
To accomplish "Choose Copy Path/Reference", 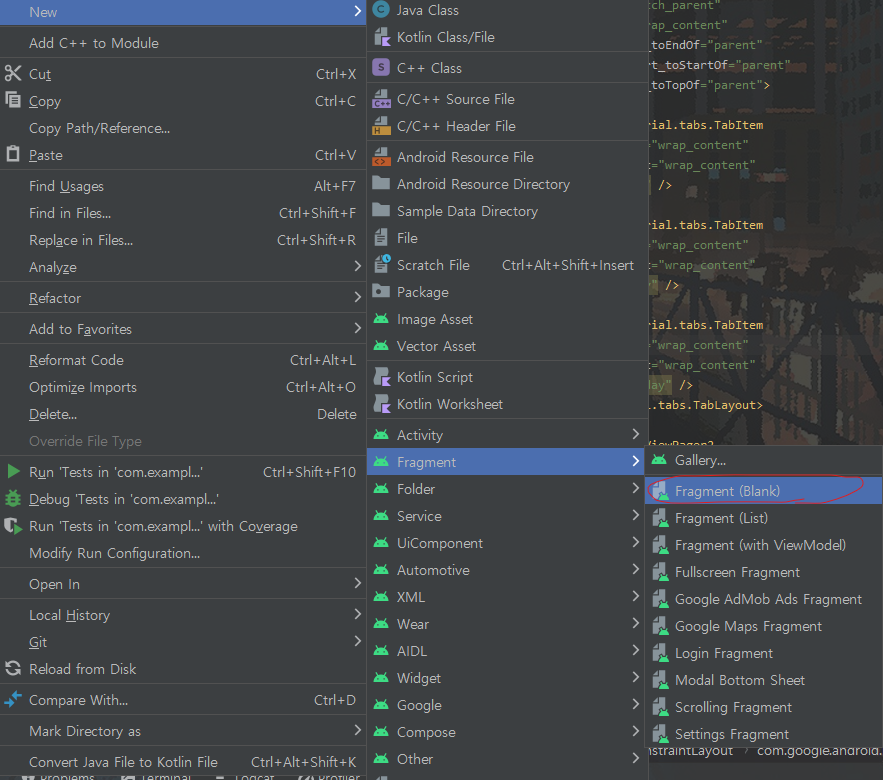I will click(x=183, y=128).
